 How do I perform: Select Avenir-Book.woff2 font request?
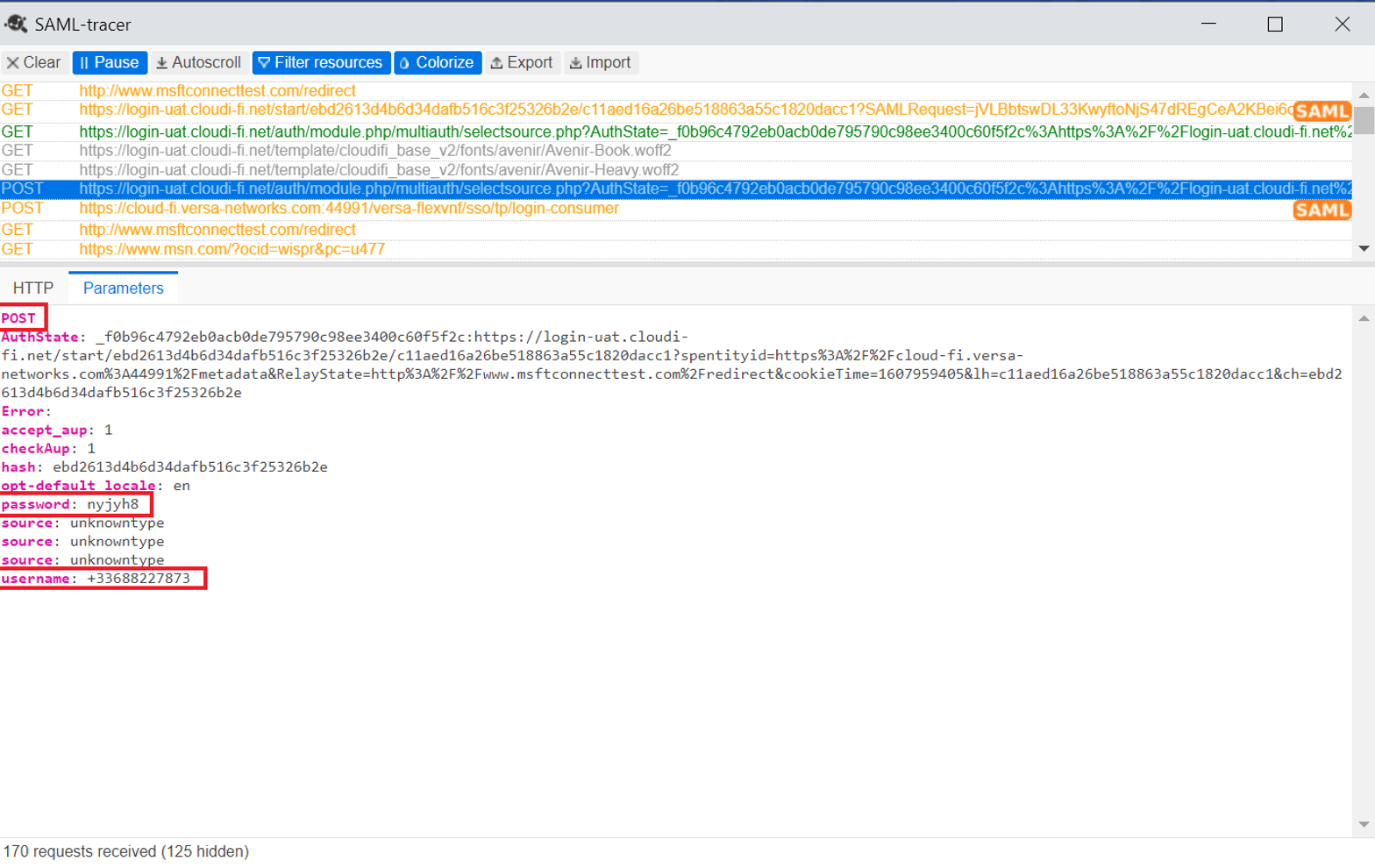[676, 151]
